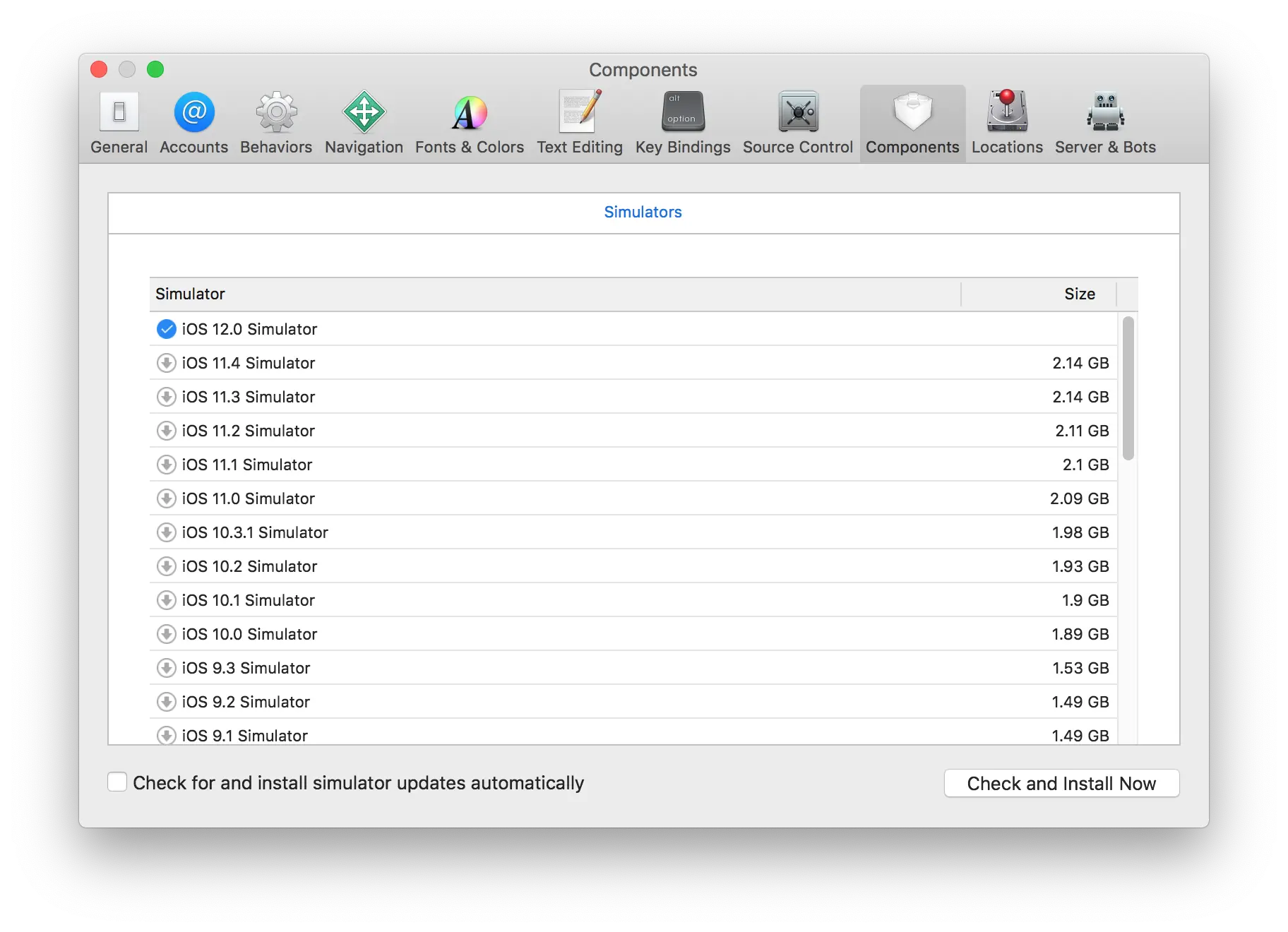Open the Accounts preferences pane
1288x932 pixels.
193,123
